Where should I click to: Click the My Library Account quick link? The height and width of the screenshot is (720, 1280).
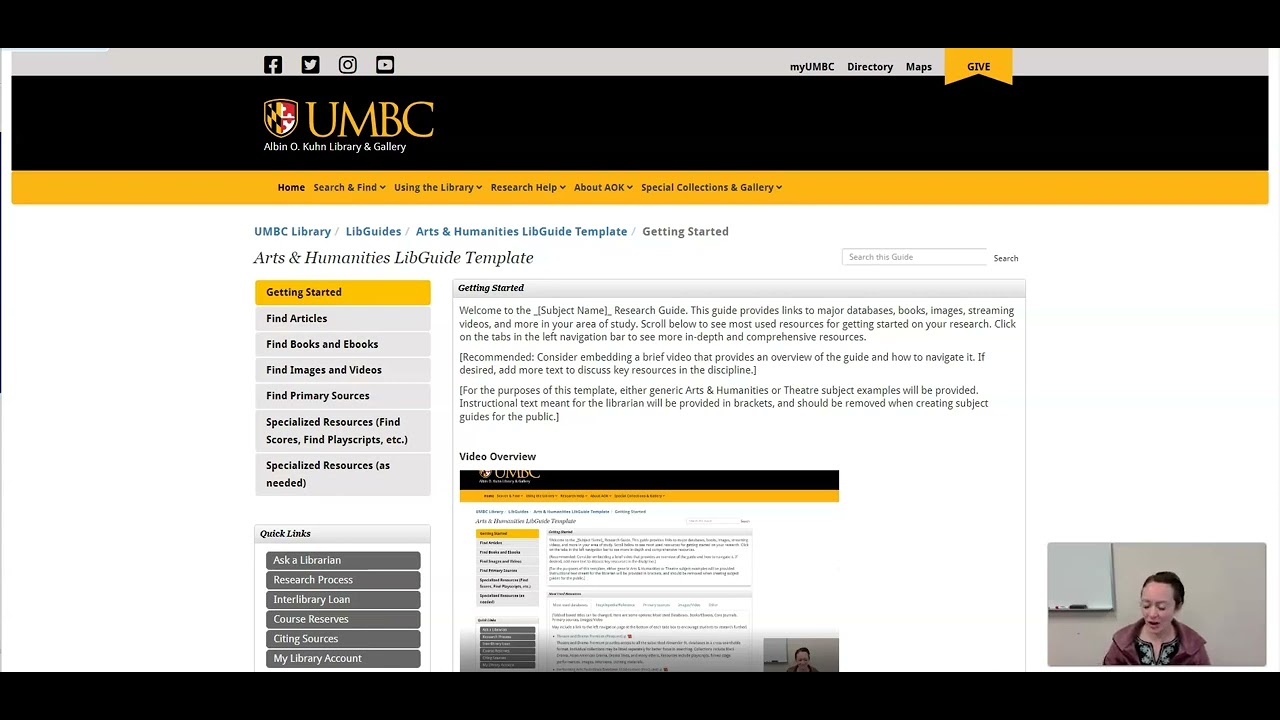pos(343,658)
